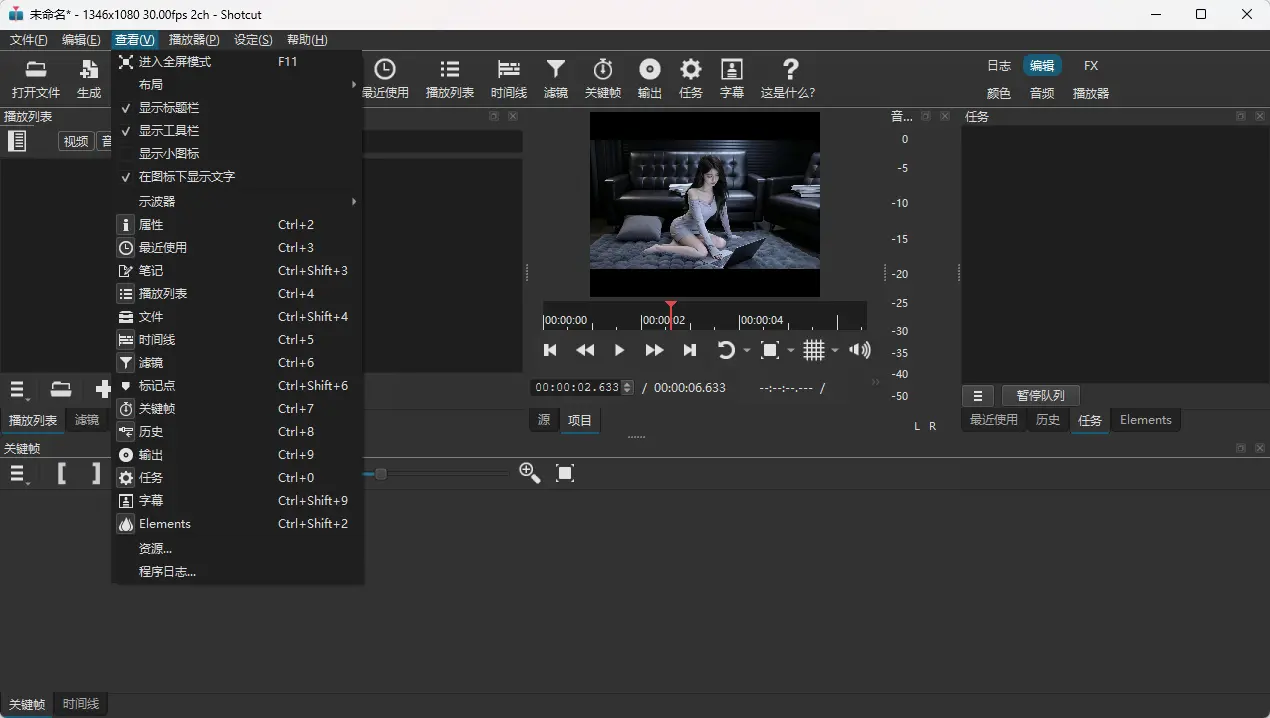The height and width of the screenshot is (718, 1270).
Task: Click the 滤镜 funnel toolbar icon
Action: 556,78
